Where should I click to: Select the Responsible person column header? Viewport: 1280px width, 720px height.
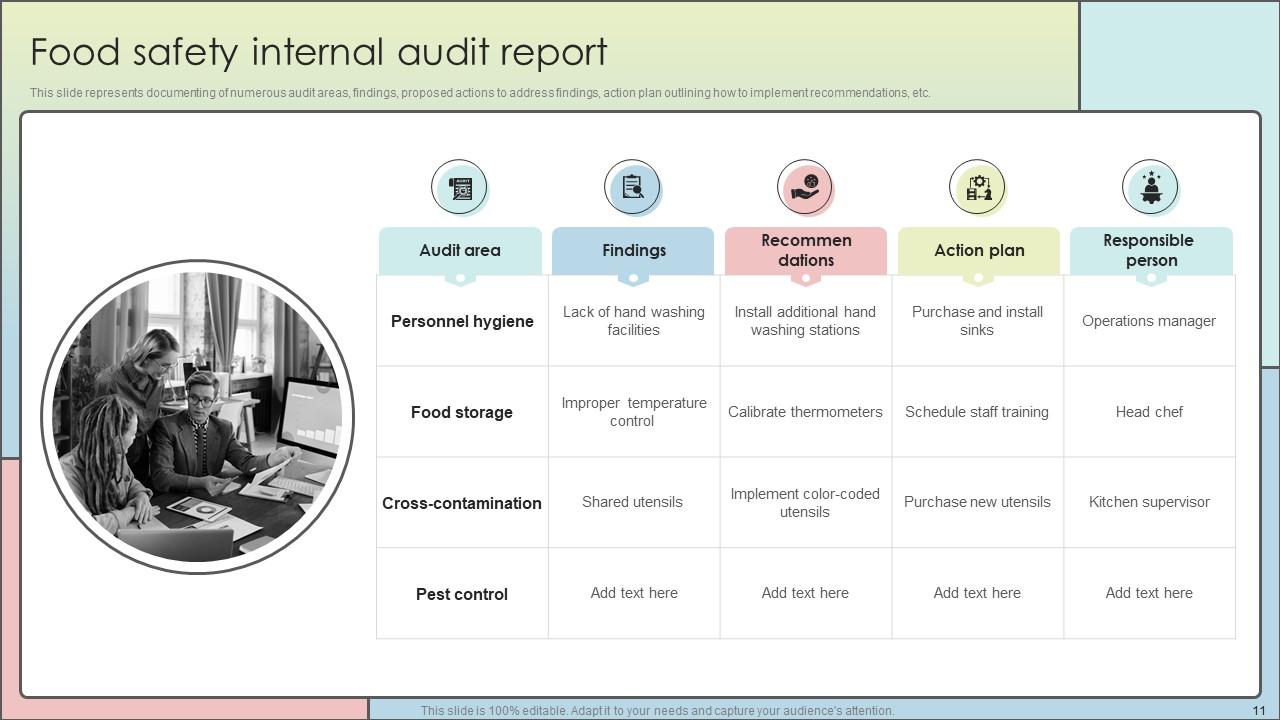pyautogui.click(x=1150, y=250)
